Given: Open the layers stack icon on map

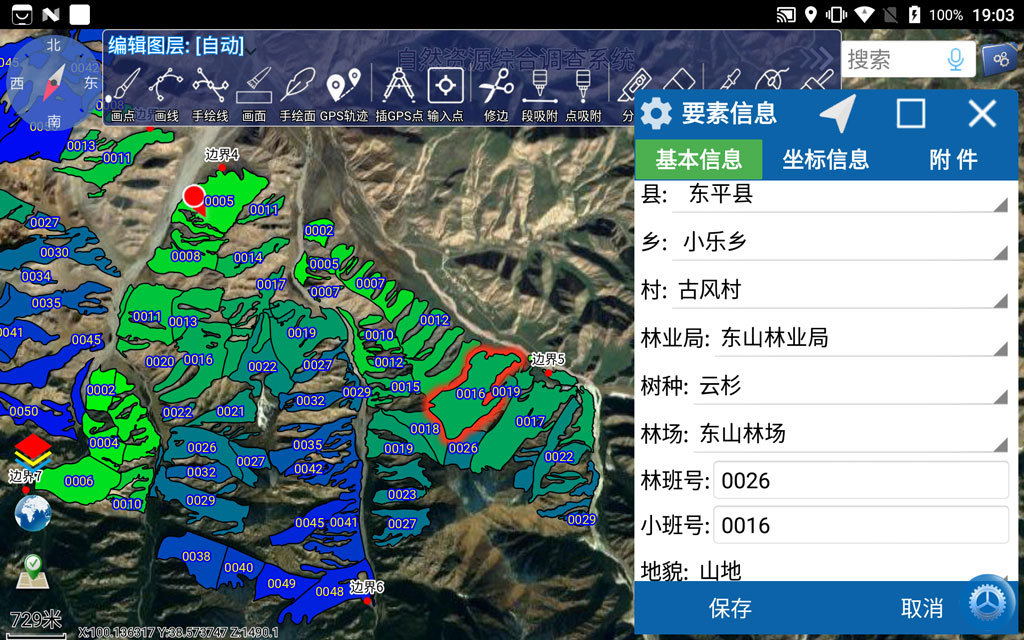Looking at the screenshot, I should tap(33, 452).
